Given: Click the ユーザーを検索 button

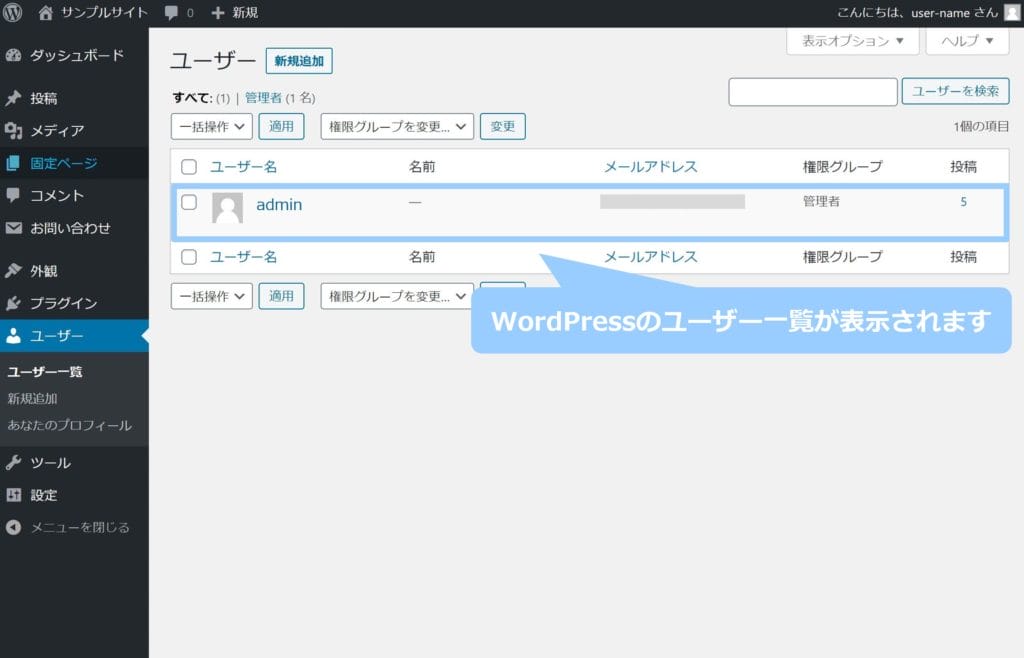Looking at the screenshot, I should click(955, 91).
